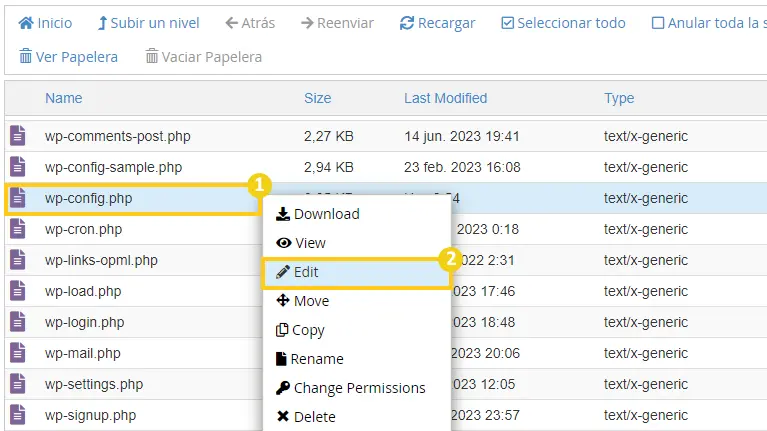Image resolution: width=767 pixels, height=431 pixels.
Task: Click the Edit pencil icon in context menu
Action: [283, 272]
